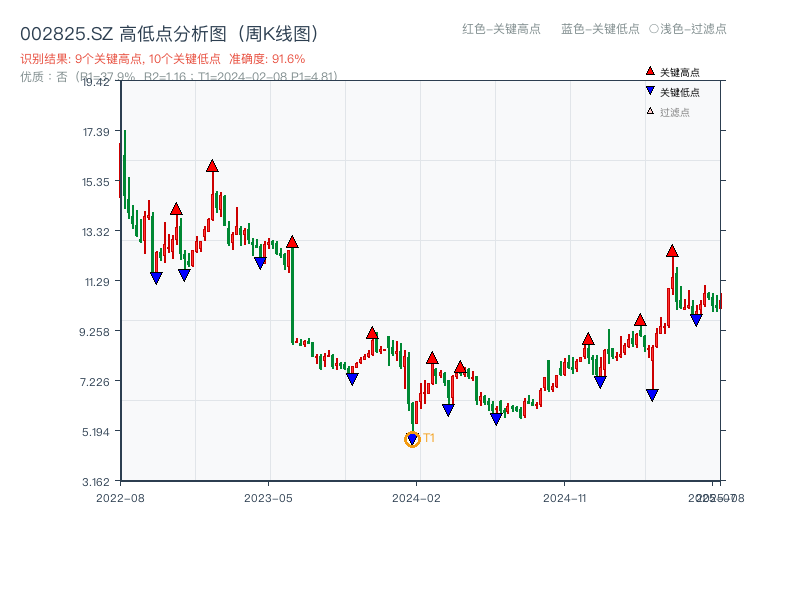
Task: Select the rightmost blue key-low triangle marker
Action: point(696,320)
